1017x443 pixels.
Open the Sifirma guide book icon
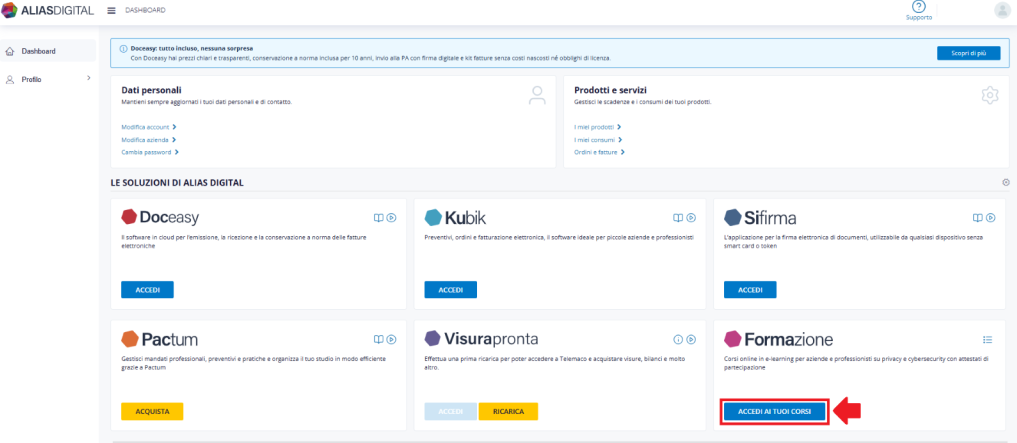(978, 217)
